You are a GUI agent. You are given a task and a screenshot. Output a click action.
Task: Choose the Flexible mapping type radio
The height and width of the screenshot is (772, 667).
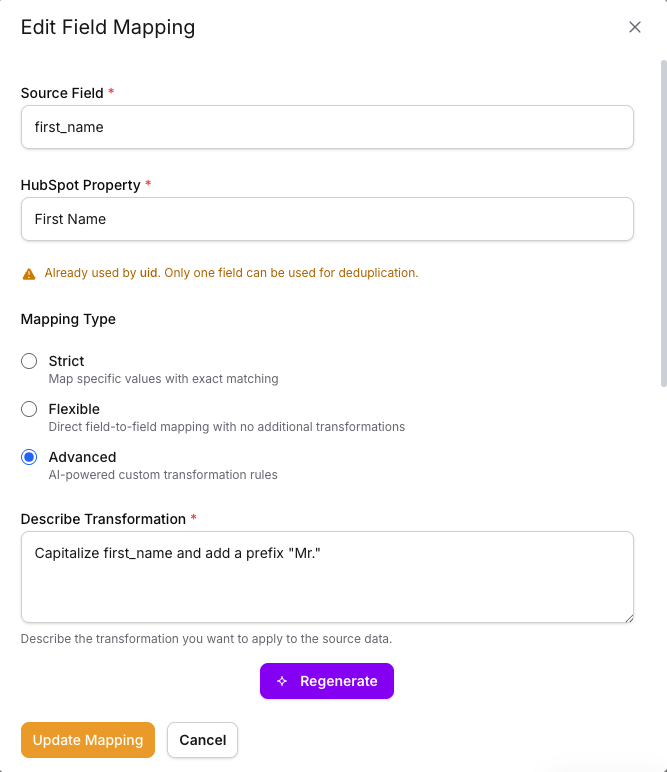[x=29, y=409]
